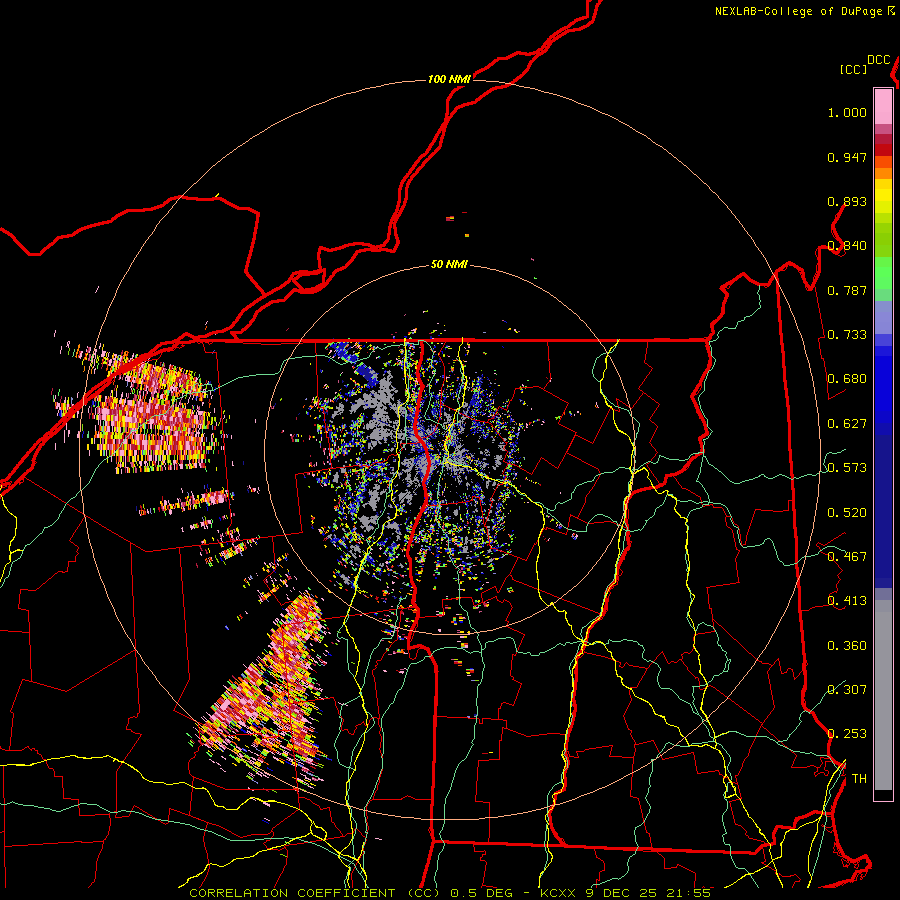Click the CORRELATION COEFFICIENT (CC) caption text

pos(315,893)
